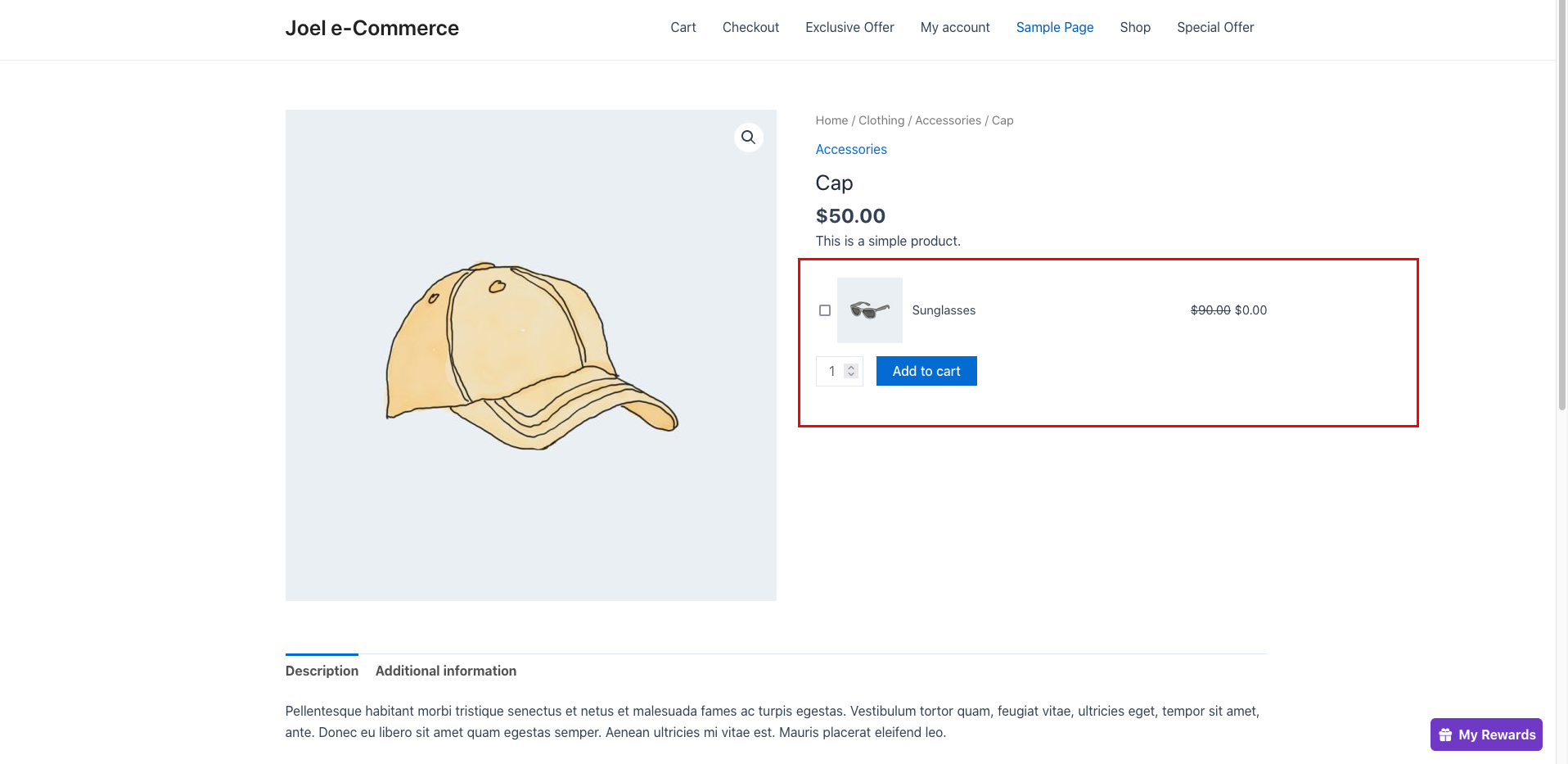Click the magnifying glass zoom icon

pos(748,138)
